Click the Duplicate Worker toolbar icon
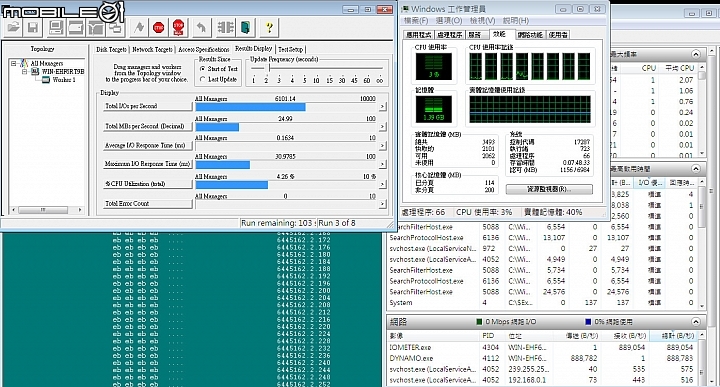 (115, 28)
